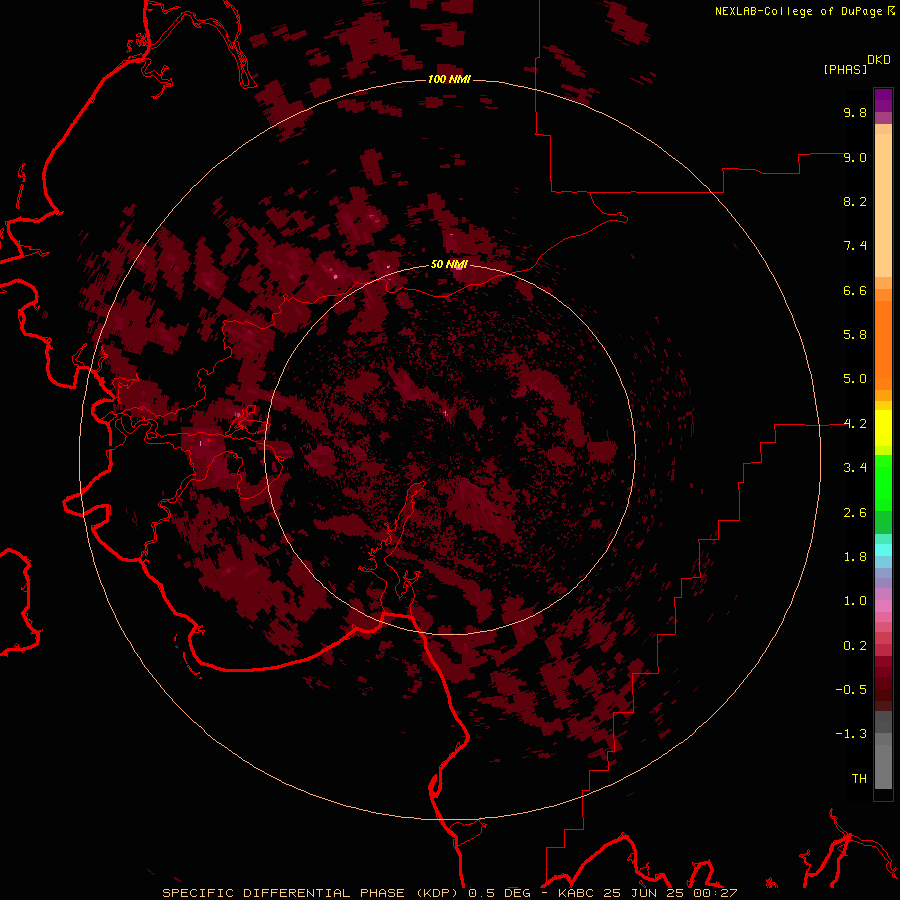Click the TH label on the color scale
Screen dimensions: 900x900
[x=859, y=779]
